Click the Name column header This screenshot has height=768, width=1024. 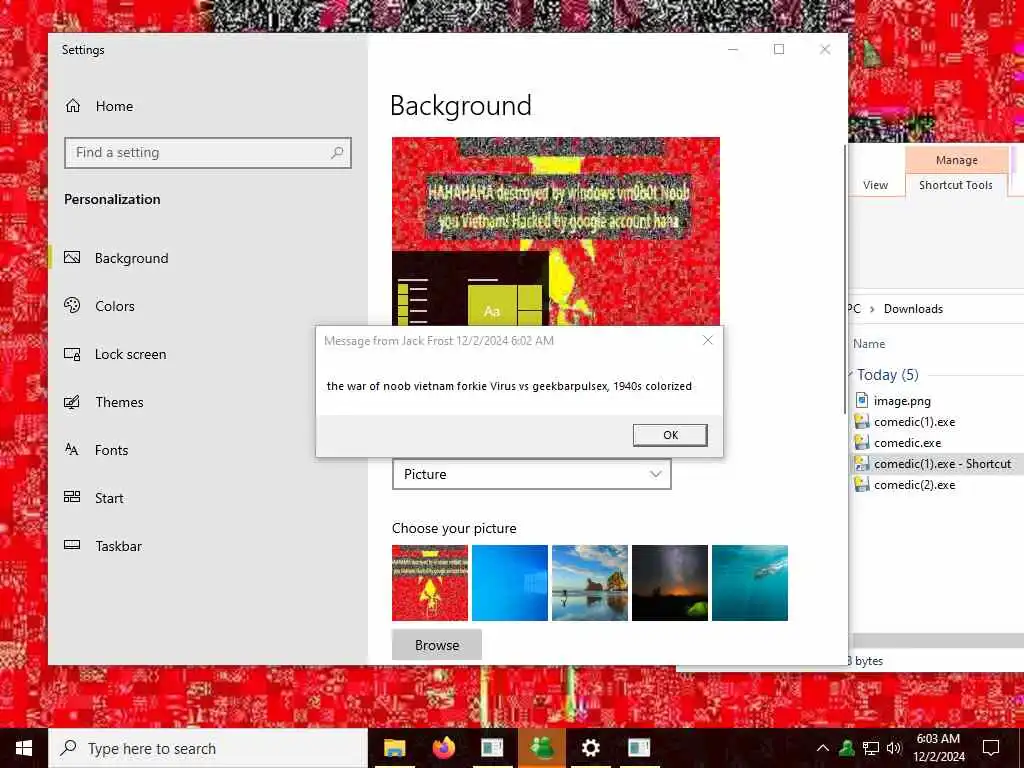869,344
